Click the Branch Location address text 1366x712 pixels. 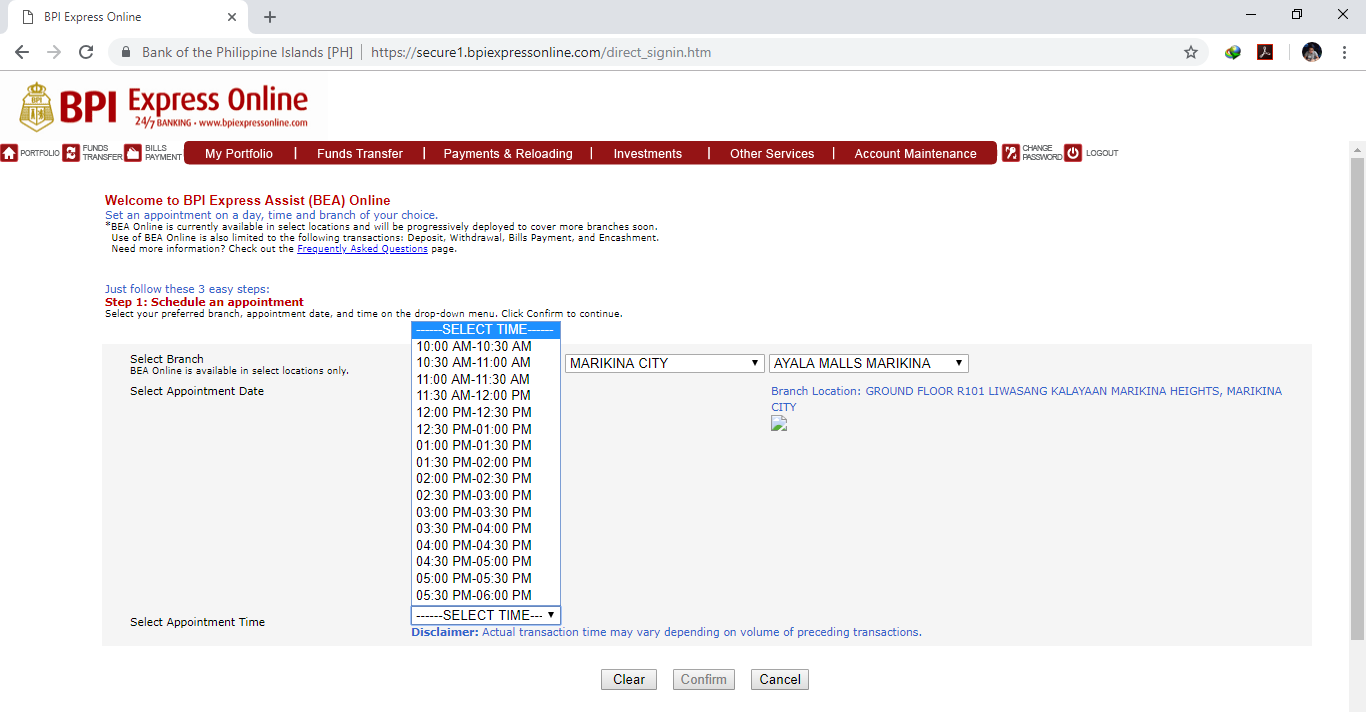1026,399
